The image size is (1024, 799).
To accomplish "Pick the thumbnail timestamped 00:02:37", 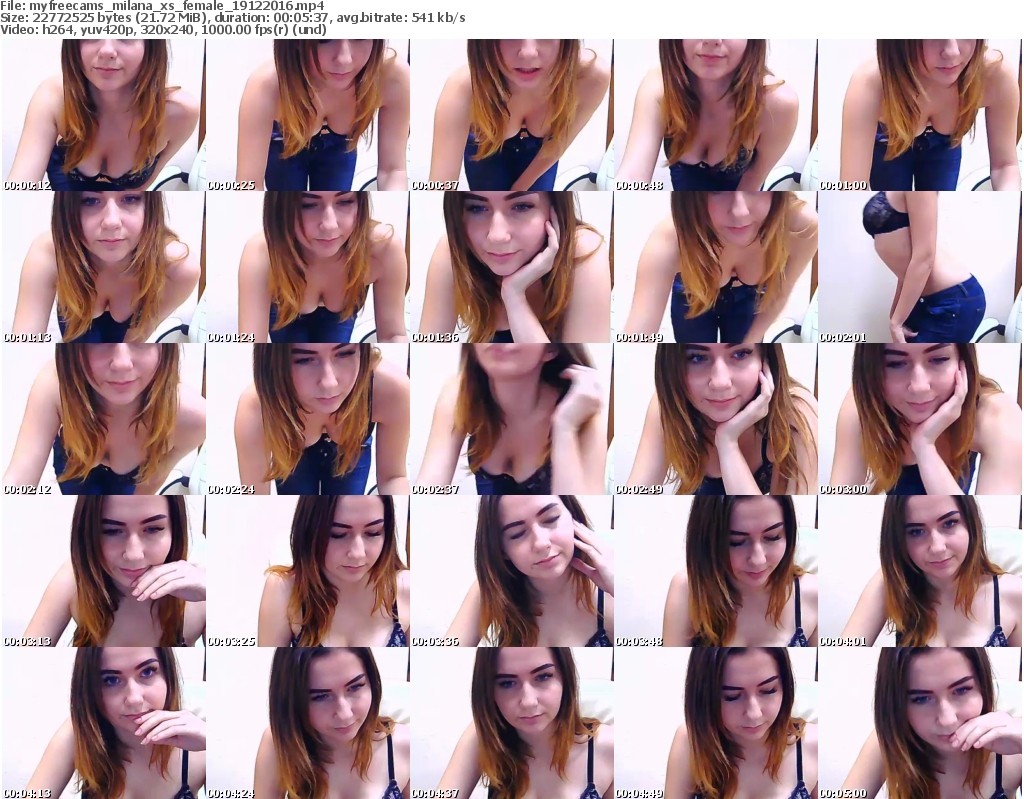I will pyautogui.click(x=511, y=419).
